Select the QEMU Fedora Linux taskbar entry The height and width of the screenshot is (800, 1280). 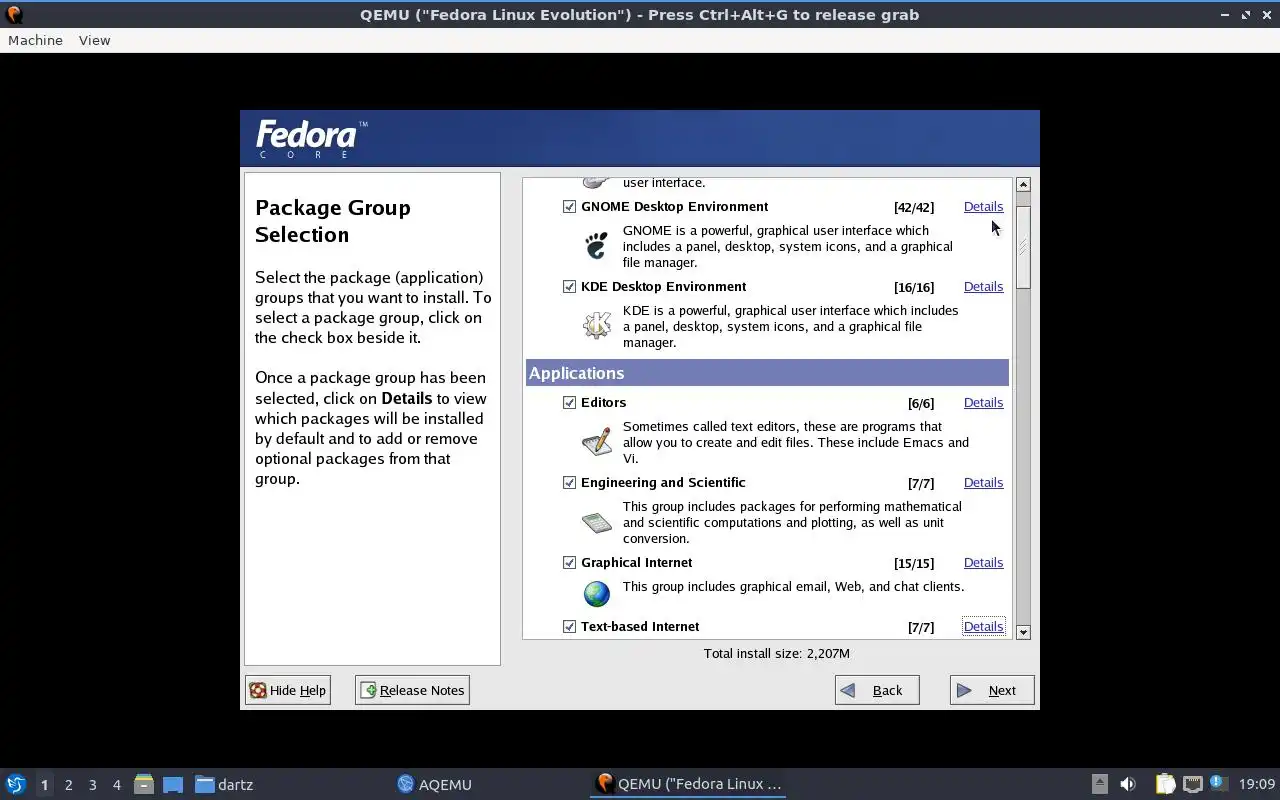point(688,784)
